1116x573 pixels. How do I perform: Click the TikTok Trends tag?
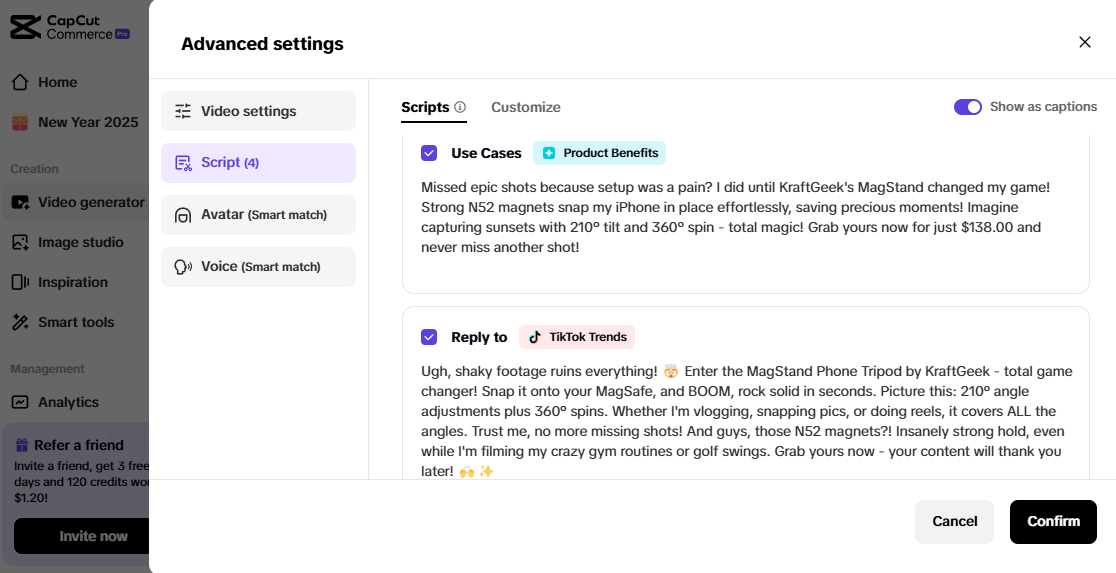pos(577,337)
